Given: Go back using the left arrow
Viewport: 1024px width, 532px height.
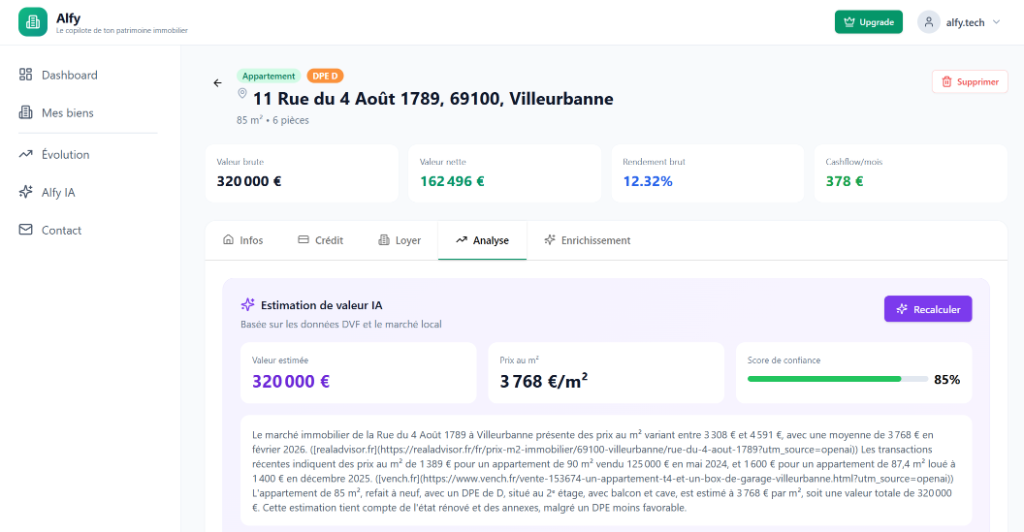Looking at the screenshot, I should pos(217,83).
